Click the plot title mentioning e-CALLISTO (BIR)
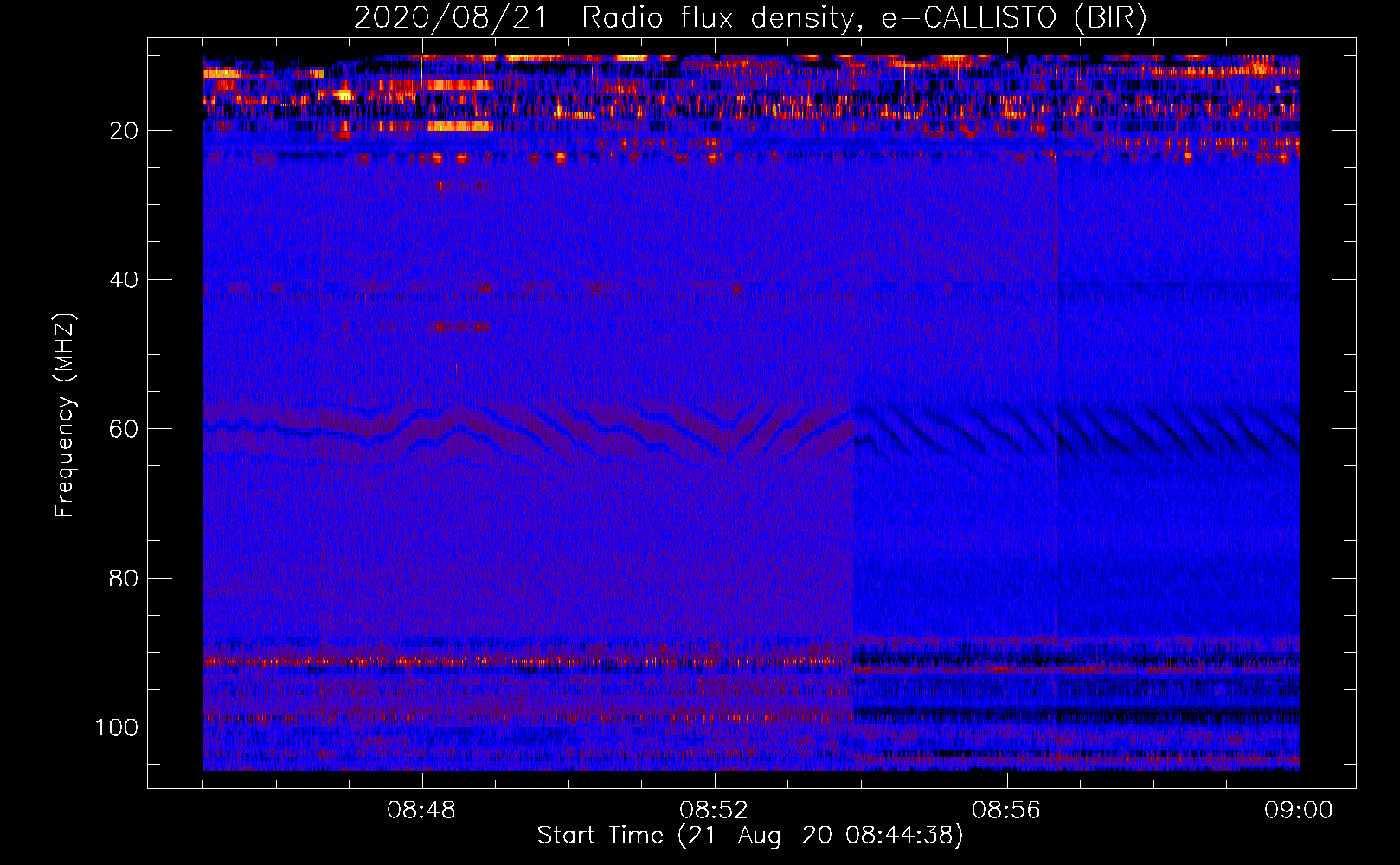Viewport: 1400px width, 865px height. [750, 18]
